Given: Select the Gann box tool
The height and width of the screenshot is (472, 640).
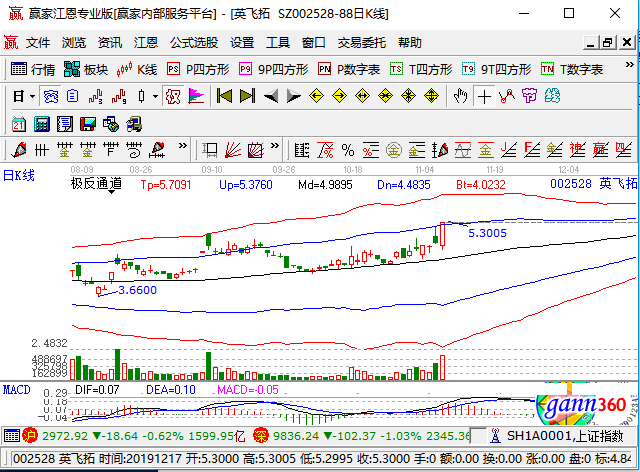Looking at the screenshot, I should (256, 150).
